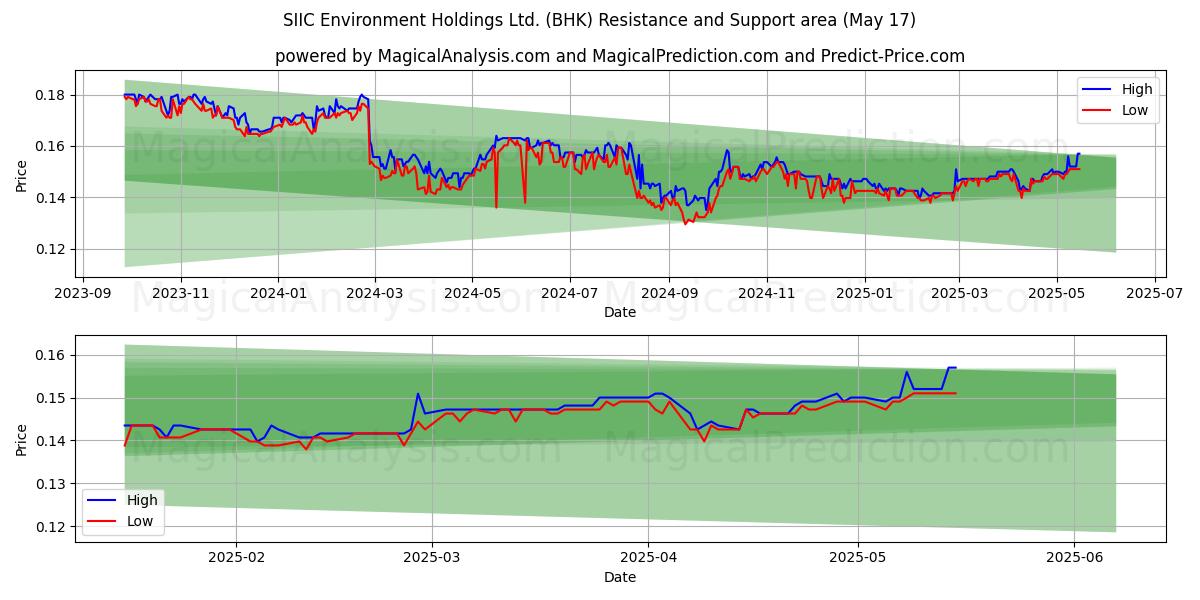This screenshot has width=1200, height=600.
Task: Click the bottom chart 'Price' axis label
Action: [x=22, y=439]
